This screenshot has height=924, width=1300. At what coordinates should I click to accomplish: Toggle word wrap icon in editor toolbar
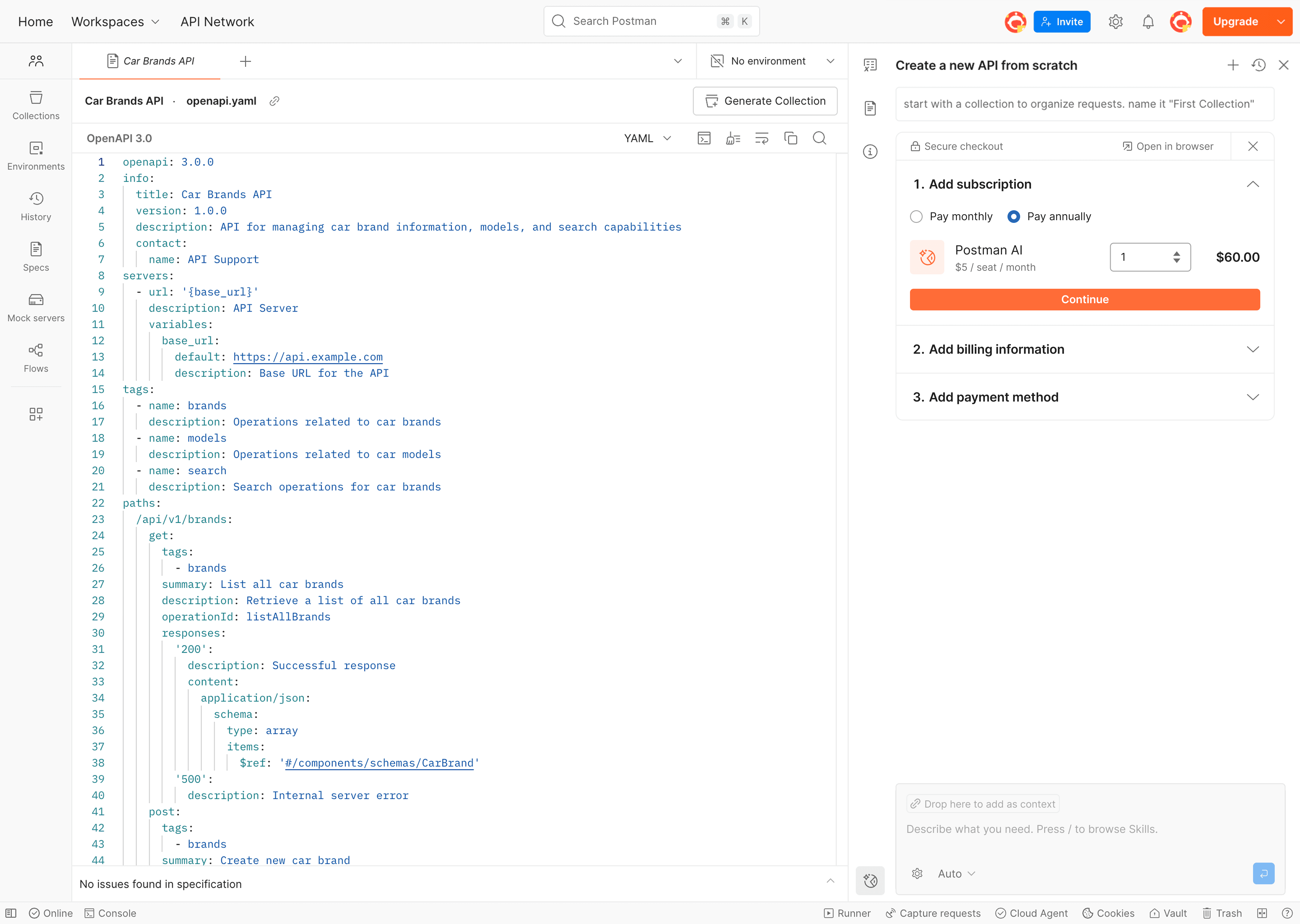coord(762,138)
